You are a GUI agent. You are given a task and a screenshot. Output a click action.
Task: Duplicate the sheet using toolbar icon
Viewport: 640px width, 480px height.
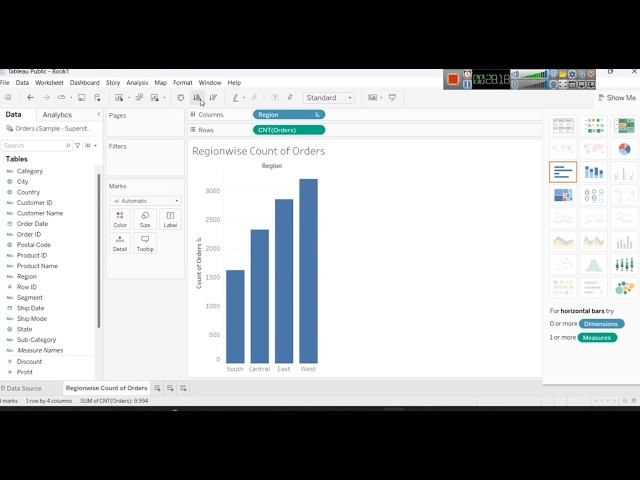(x=139, y=98)
